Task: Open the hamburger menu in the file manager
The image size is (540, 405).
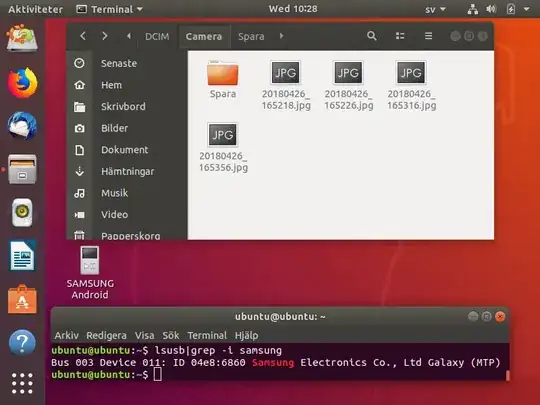Action: click(428, 36)
